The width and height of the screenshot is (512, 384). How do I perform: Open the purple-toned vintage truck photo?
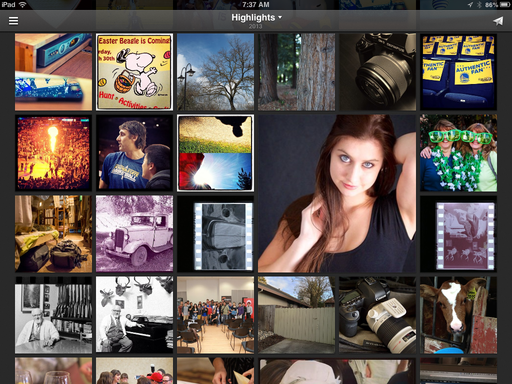[134, 234]
